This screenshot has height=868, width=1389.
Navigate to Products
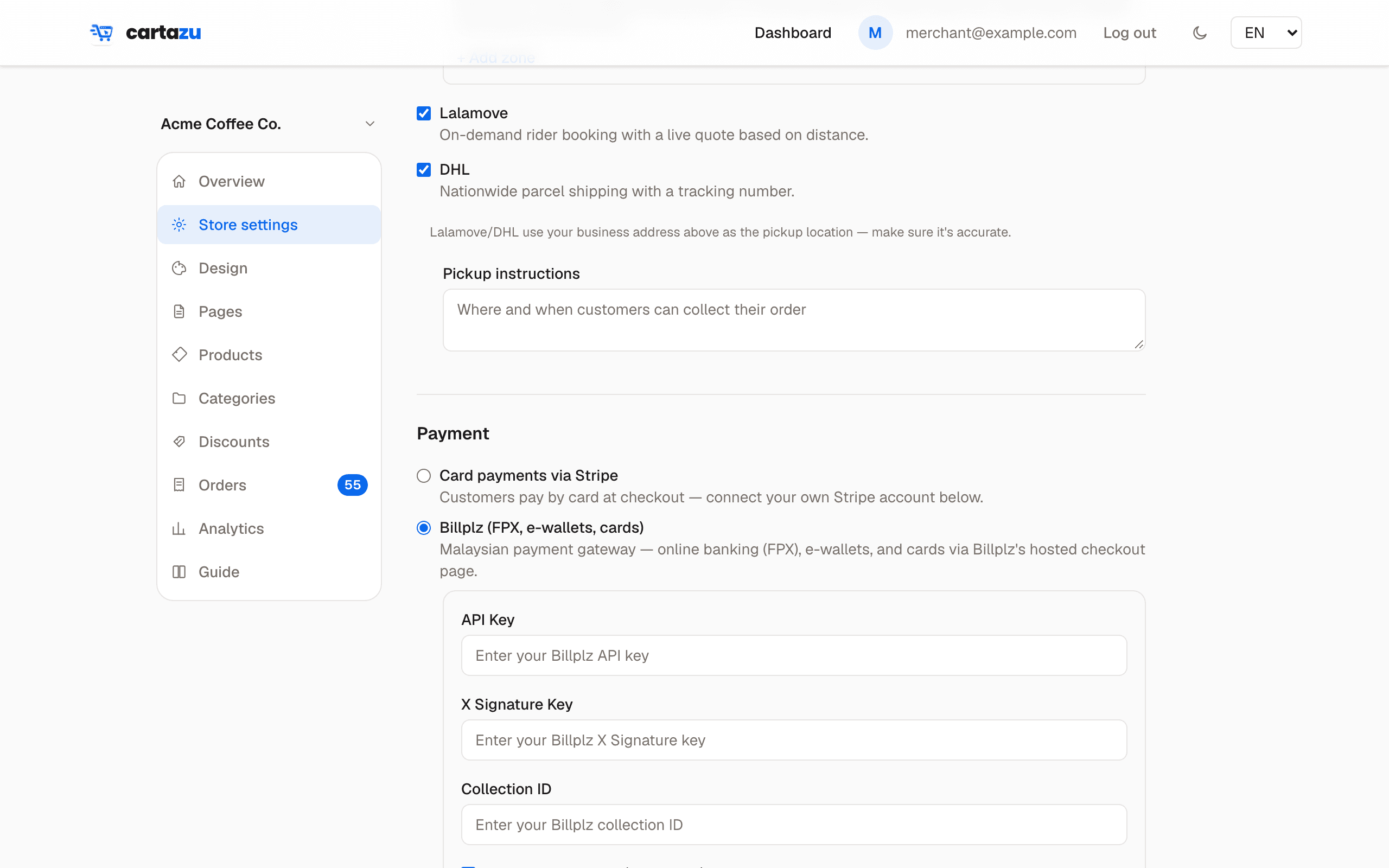coord(269,355)
